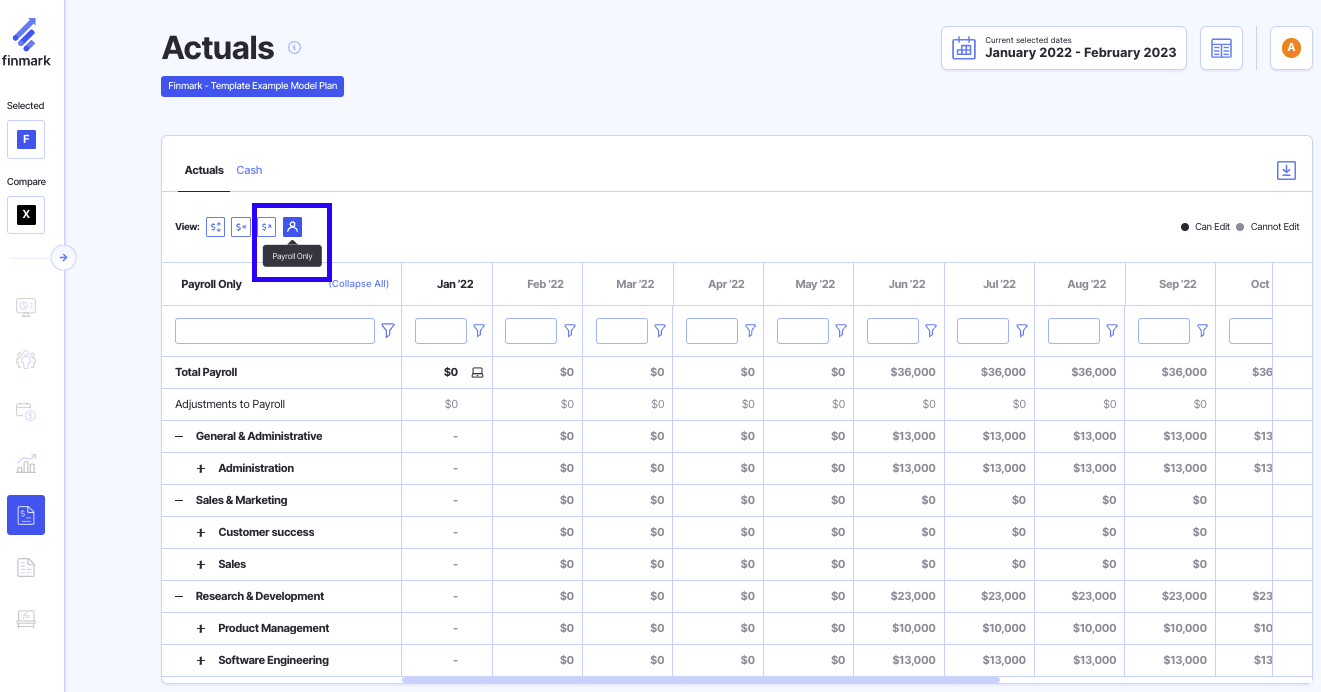Collapse the General & Administrative group

179,437
